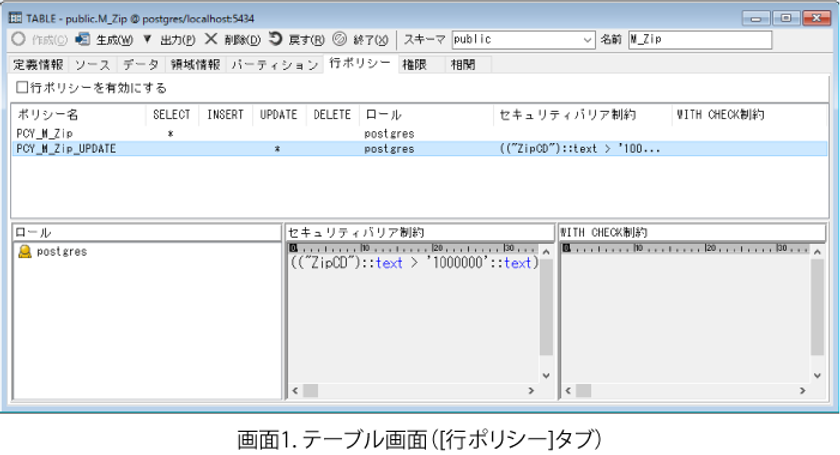Switch to the ソース tab

point(92,65)
